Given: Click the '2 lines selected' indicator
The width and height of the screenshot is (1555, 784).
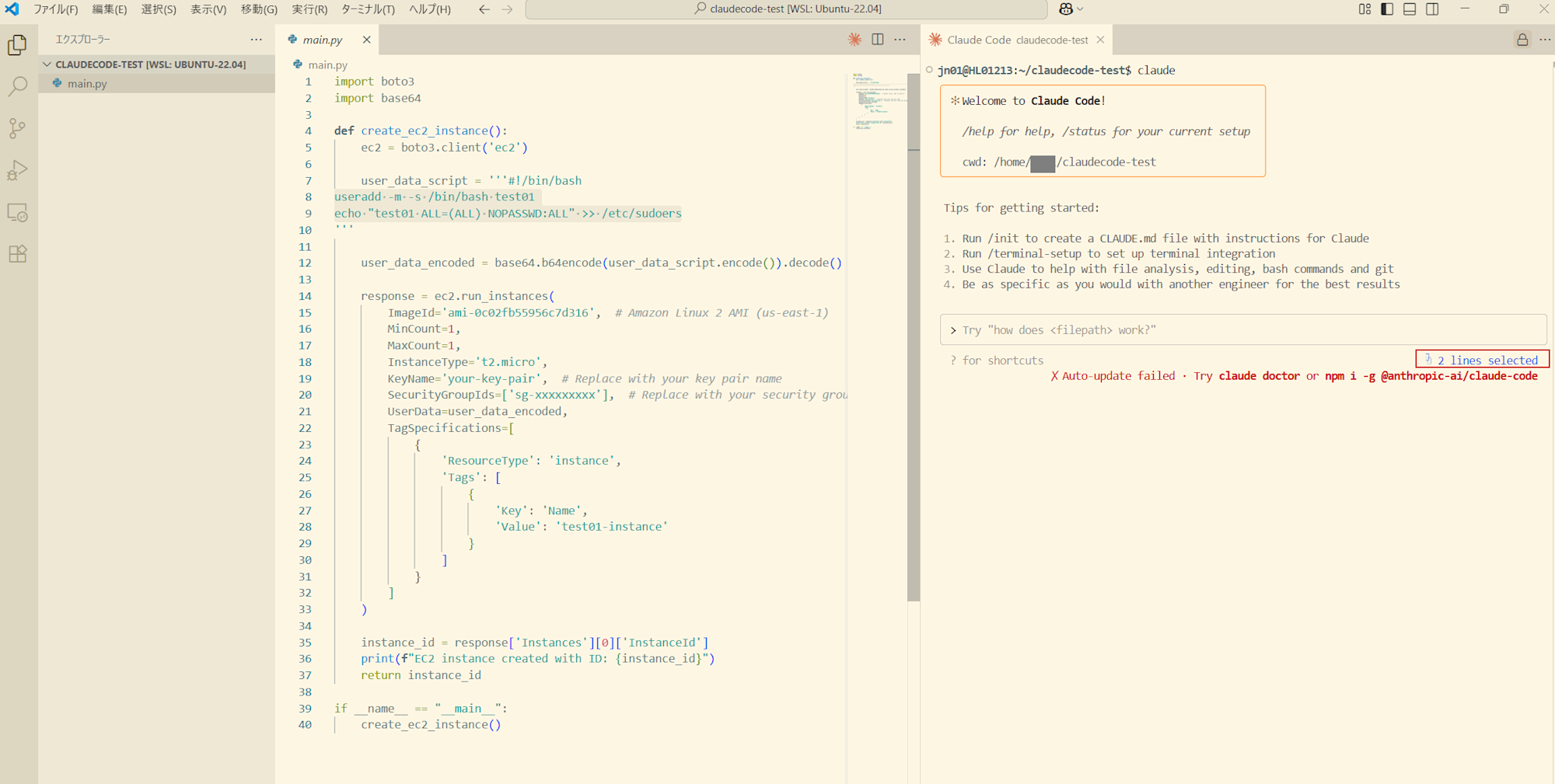Looking at the screenshot, I should point(1482,360).
